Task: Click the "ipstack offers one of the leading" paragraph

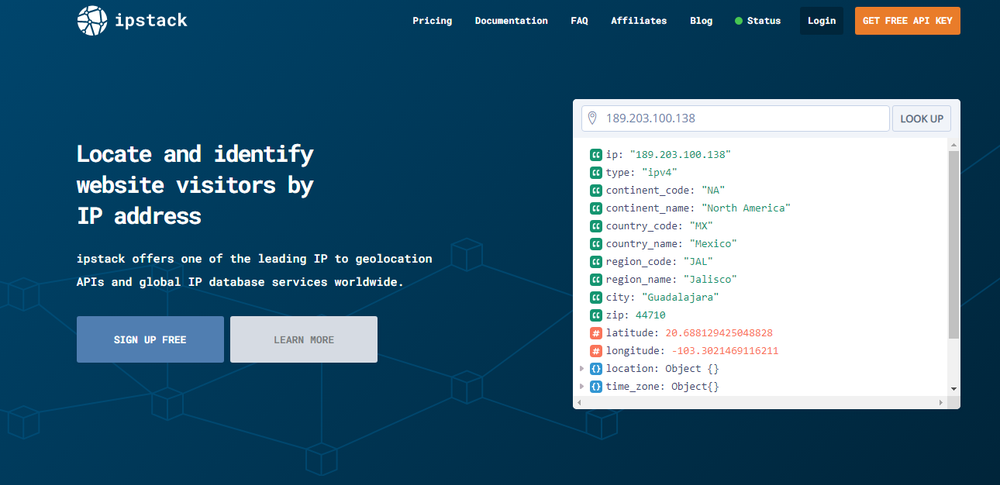Action: tap(254, 271)
